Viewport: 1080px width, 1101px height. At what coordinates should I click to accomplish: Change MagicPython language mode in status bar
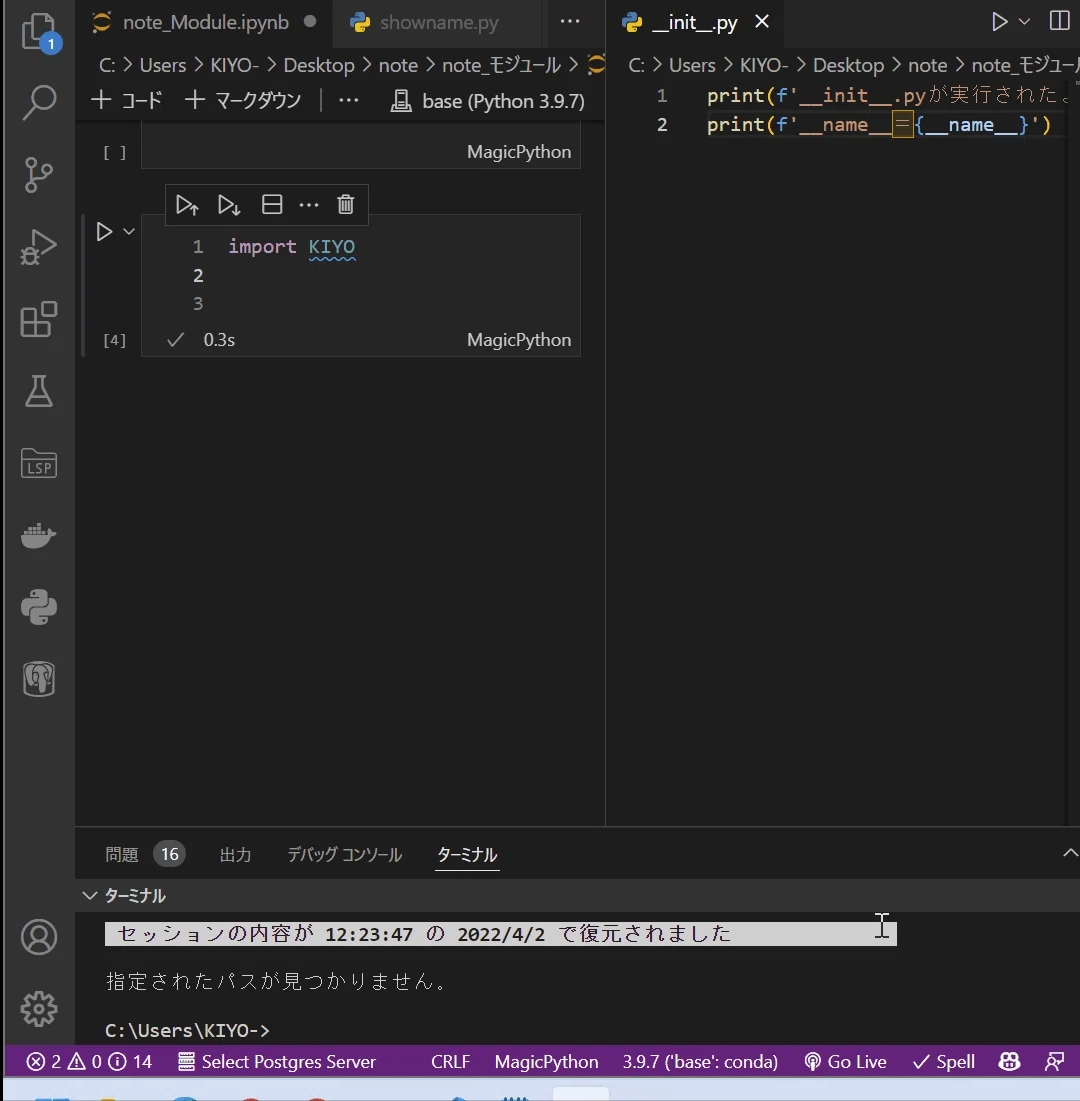(x=546, y=1062)
